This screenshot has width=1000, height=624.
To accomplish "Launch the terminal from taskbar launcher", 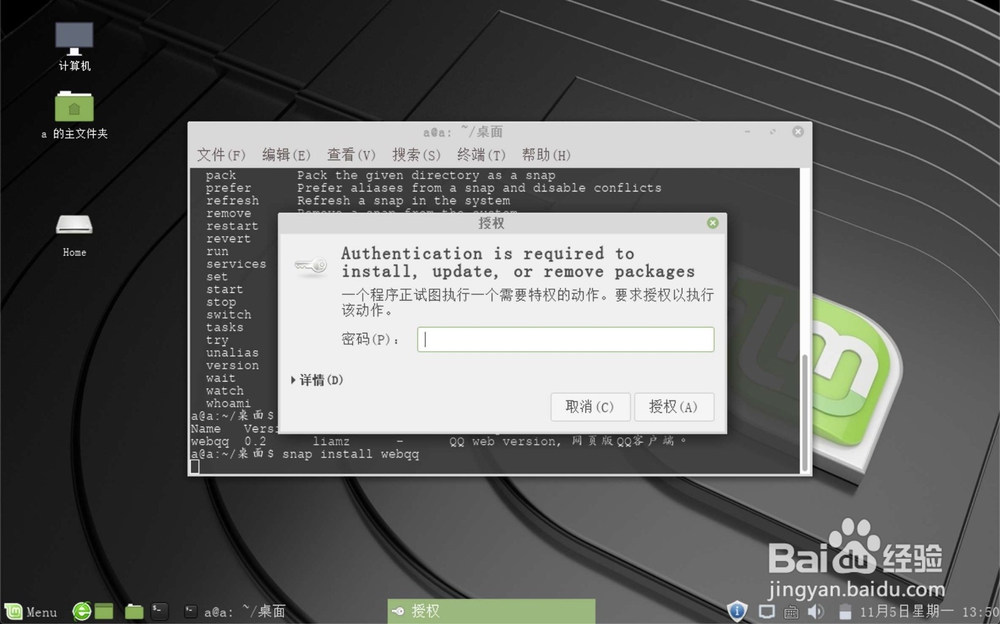I will (159, 611).
